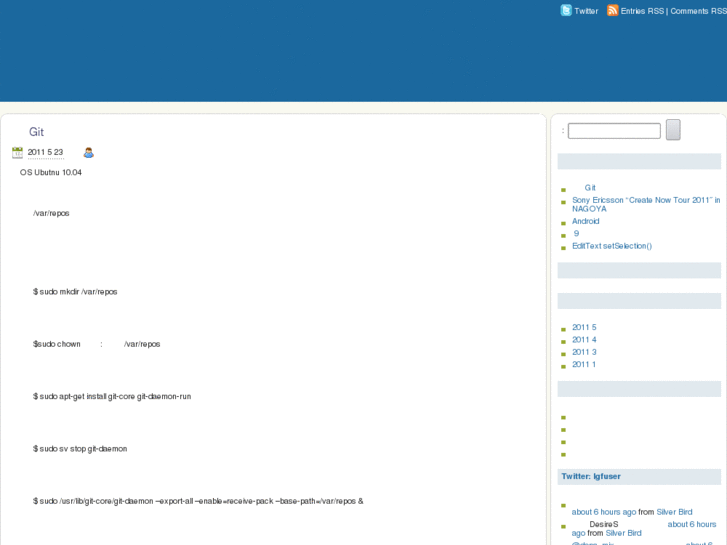Open the Git post title
This screenshot has width=727, height=545.
(x=36, y=132)
